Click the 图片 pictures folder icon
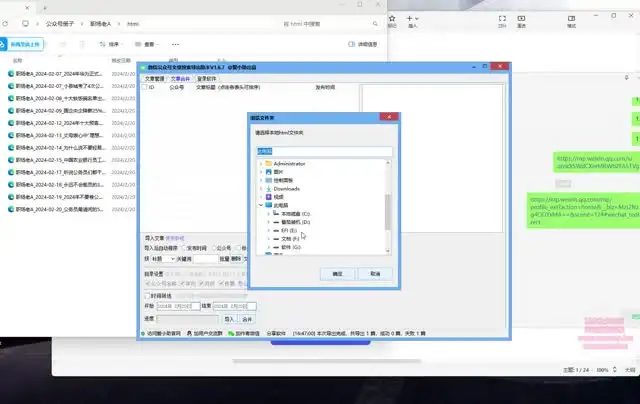The height and width of the screenshot is (404, 640). (268, 171)
